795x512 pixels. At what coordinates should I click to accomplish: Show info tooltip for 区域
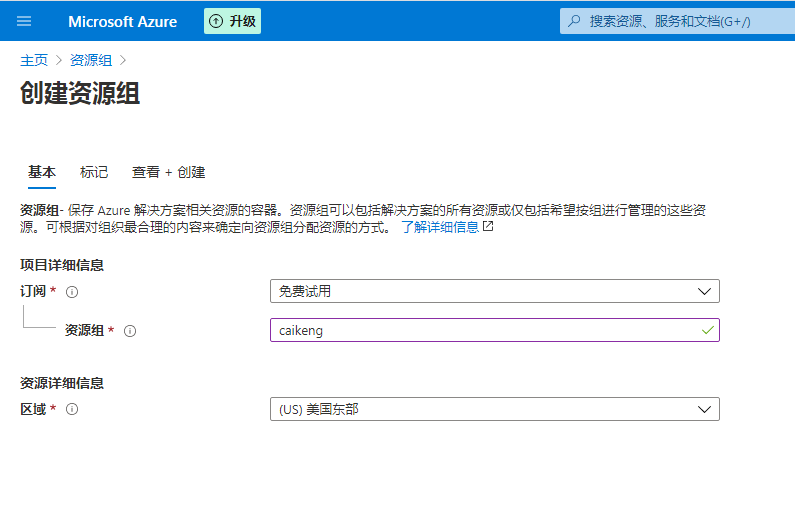tap(72, 409)
